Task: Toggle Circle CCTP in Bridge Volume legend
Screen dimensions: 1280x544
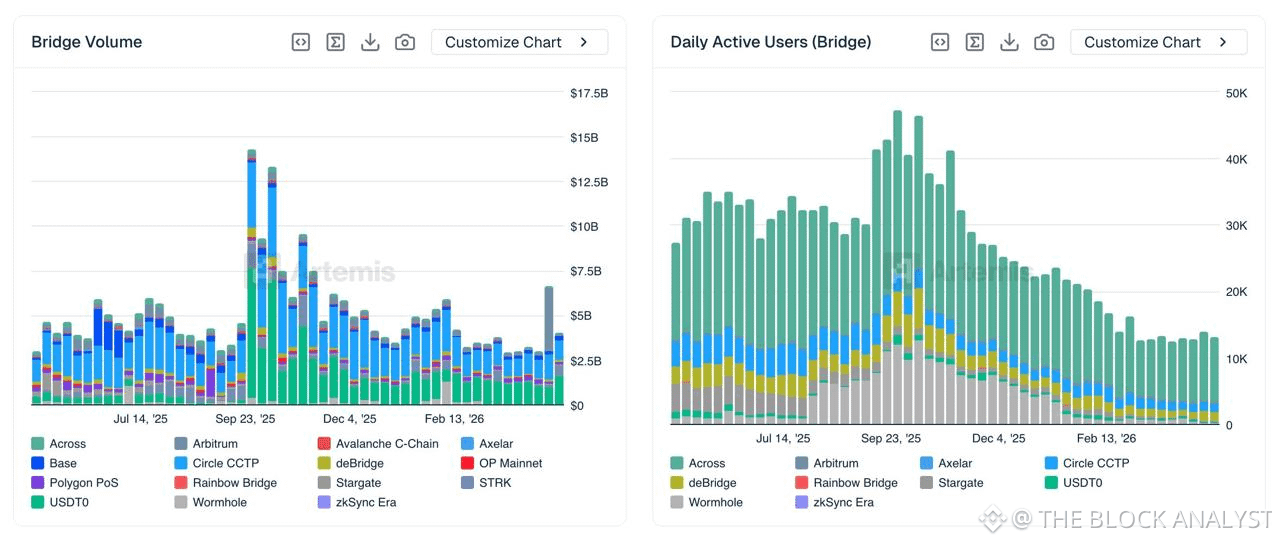Action: click(217, 463)
